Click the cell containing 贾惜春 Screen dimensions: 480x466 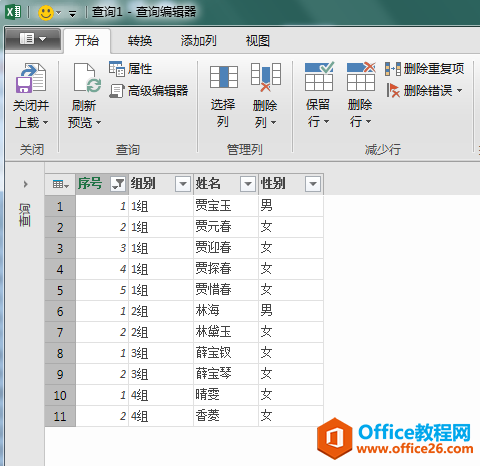226,290
